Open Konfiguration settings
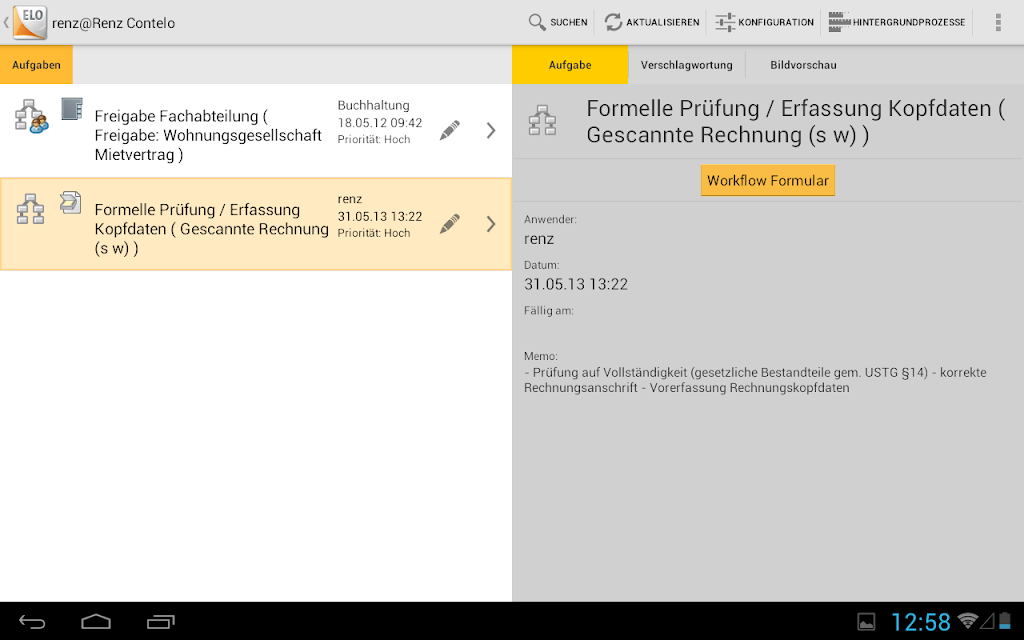Viewport: 1024px width, 640px height. [765, 22]
